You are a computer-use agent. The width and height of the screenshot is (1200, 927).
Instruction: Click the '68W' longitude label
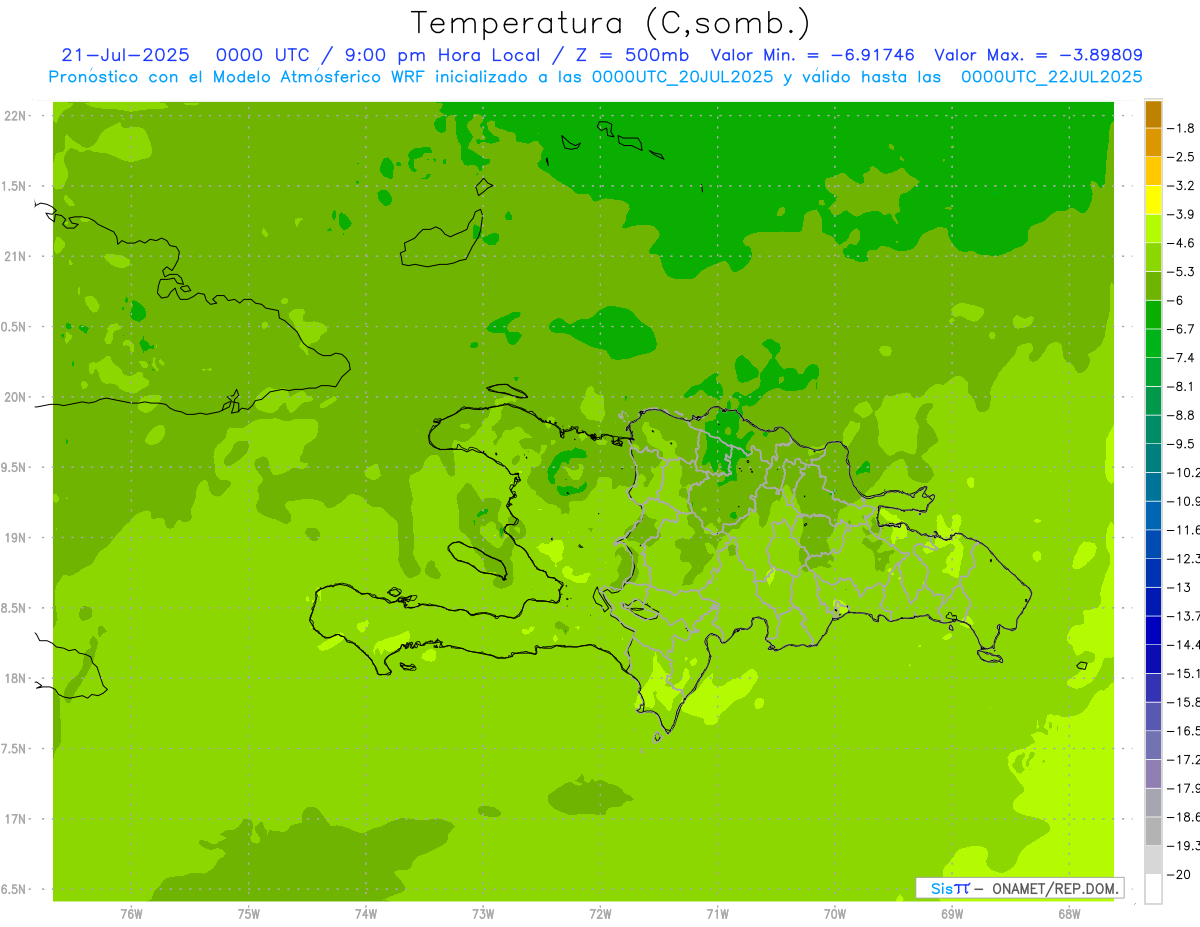1069,913
